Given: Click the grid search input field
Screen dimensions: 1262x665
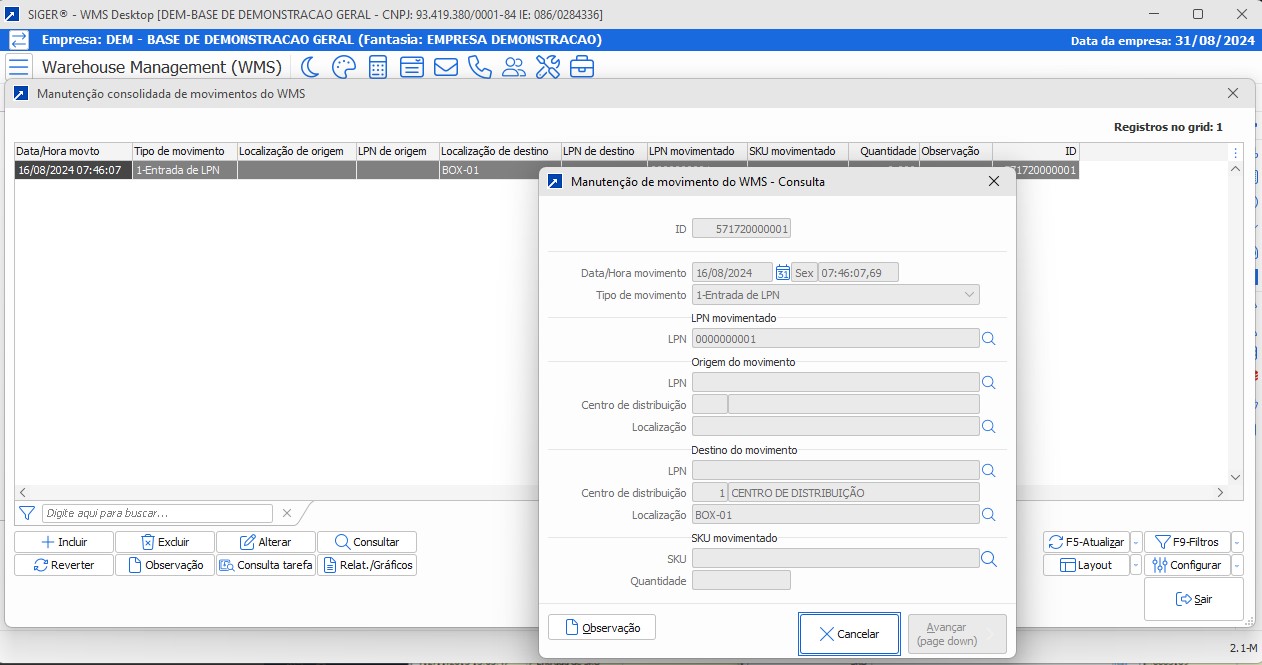Looking at the screenshot, I should [x=157, y=513].
